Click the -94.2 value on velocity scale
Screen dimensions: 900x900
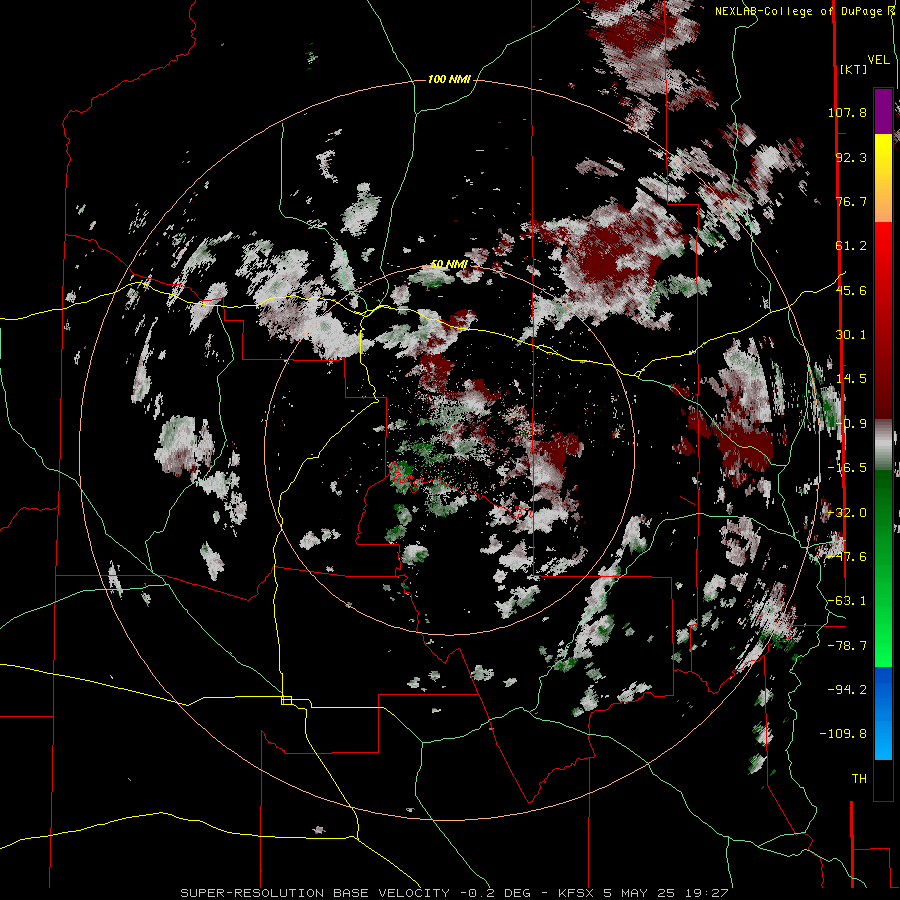coord(847,690)
